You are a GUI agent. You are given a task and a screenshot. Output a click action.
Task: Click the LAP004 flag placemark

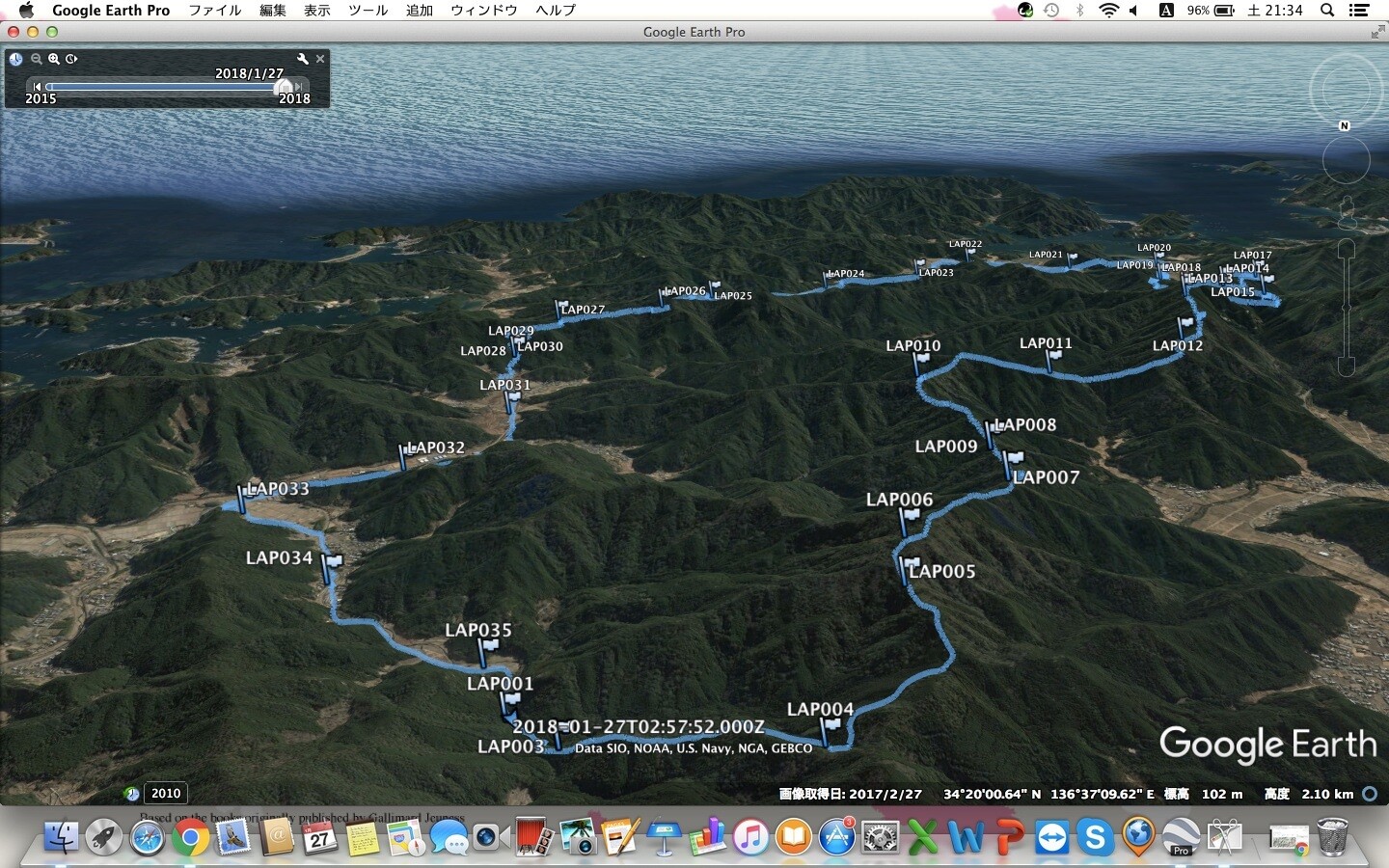click(831, 726)
